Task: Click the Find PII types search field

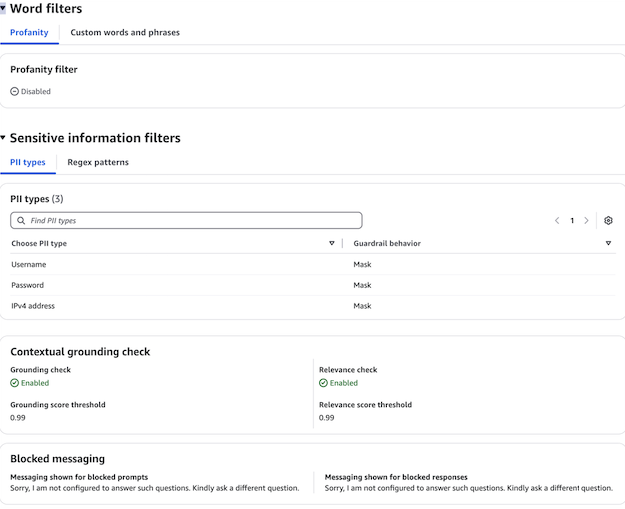Action: tap(190, 220)
